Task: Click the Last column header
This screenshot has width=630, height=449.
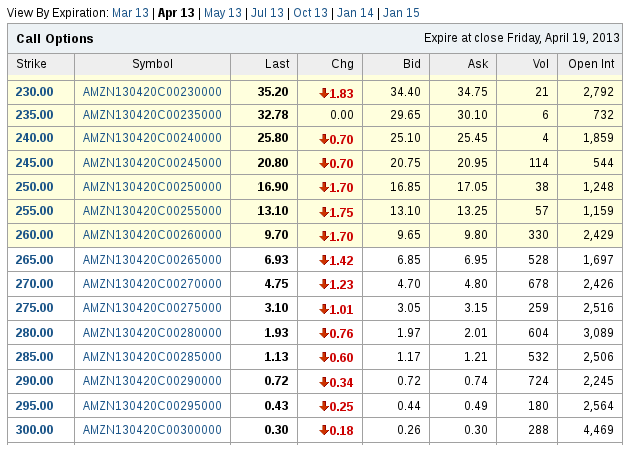Action: pyautogui.click(x=277, y=64)
